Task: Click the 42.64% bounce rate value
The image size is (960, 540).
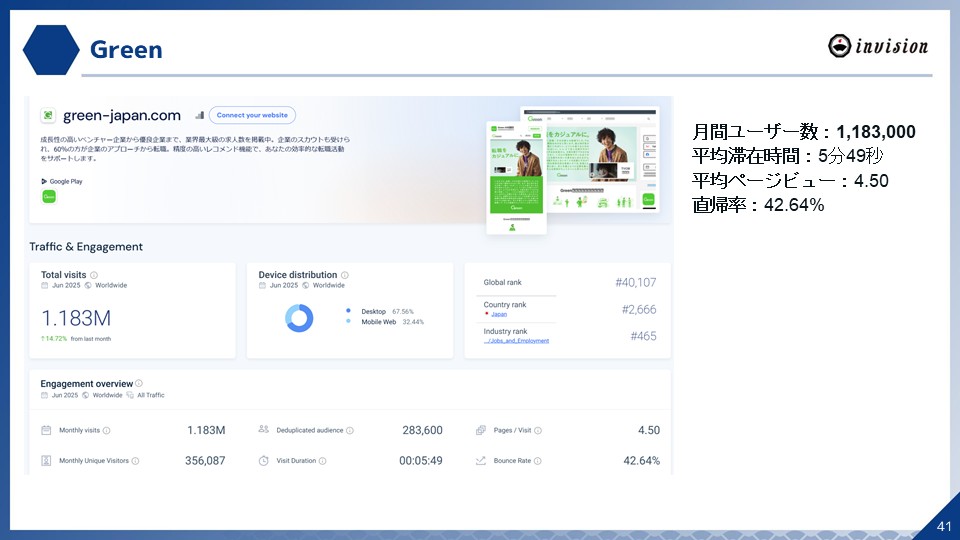Action: (x=642, y=460)
